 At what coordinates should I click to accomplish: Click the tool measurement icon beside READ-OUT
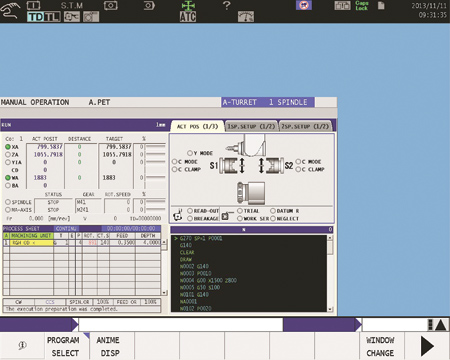(178, 215)
